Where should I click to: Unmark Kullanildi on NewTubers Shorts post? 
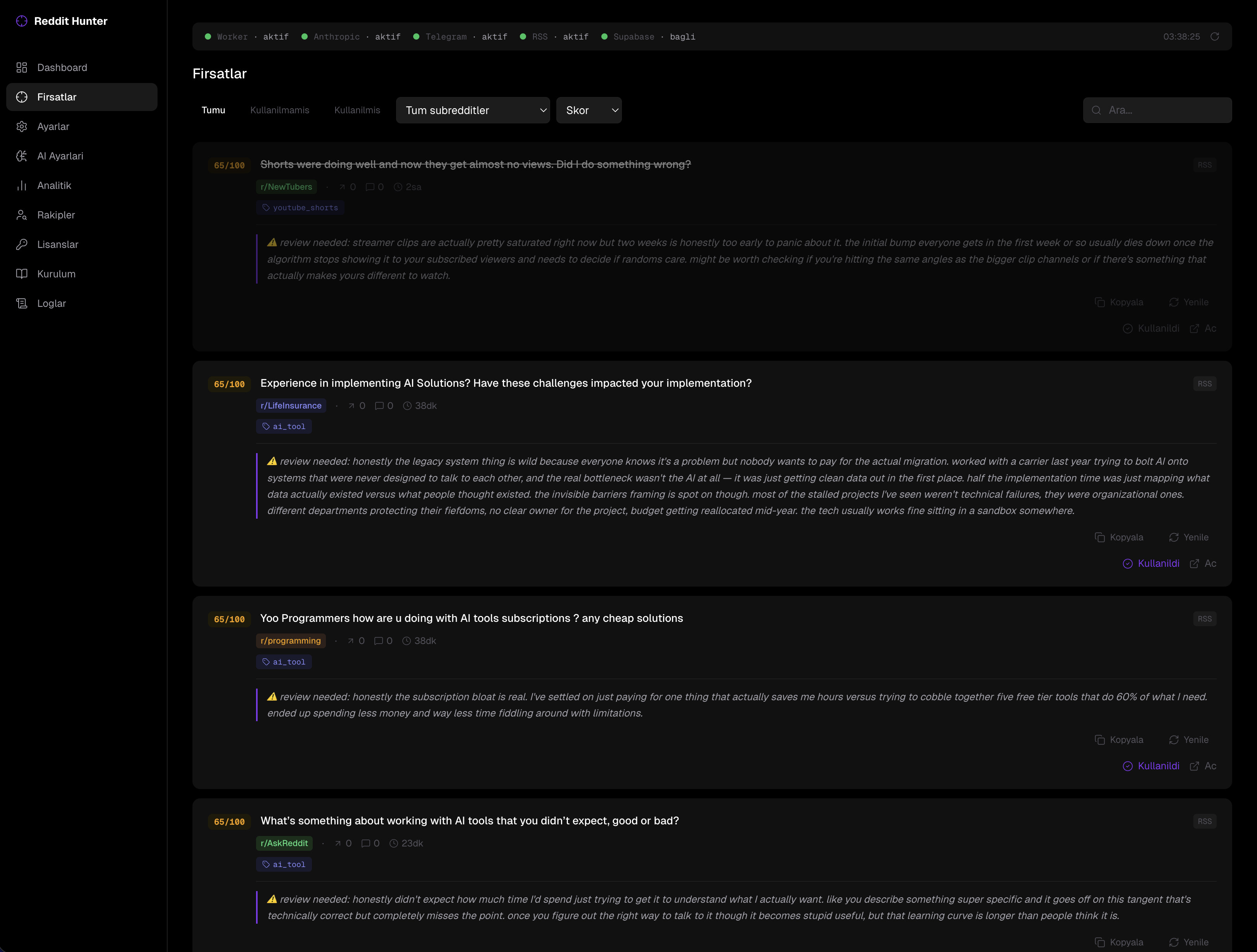click(1151, 329)
